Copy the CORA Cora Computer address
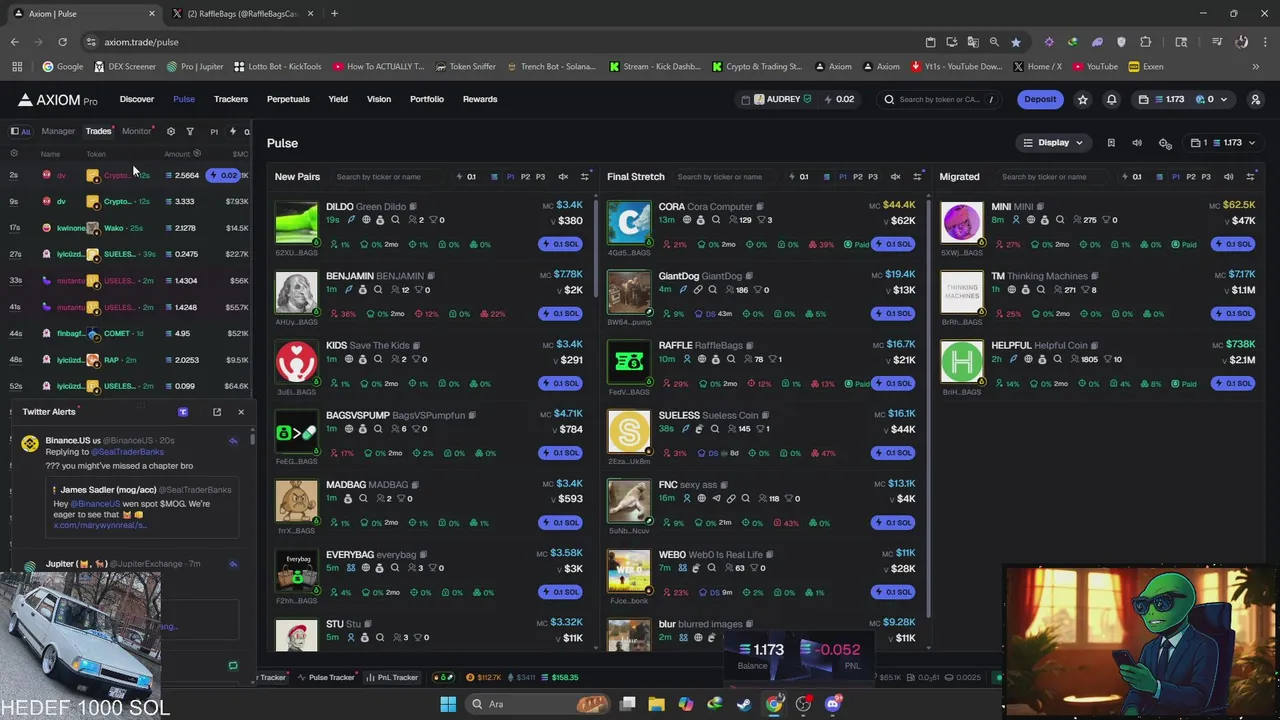 click(760, 206)
